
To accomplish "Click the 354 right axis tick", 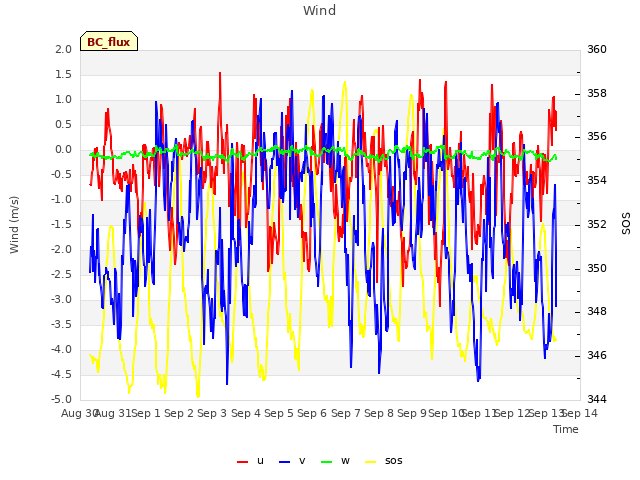I will coord(597,180).
